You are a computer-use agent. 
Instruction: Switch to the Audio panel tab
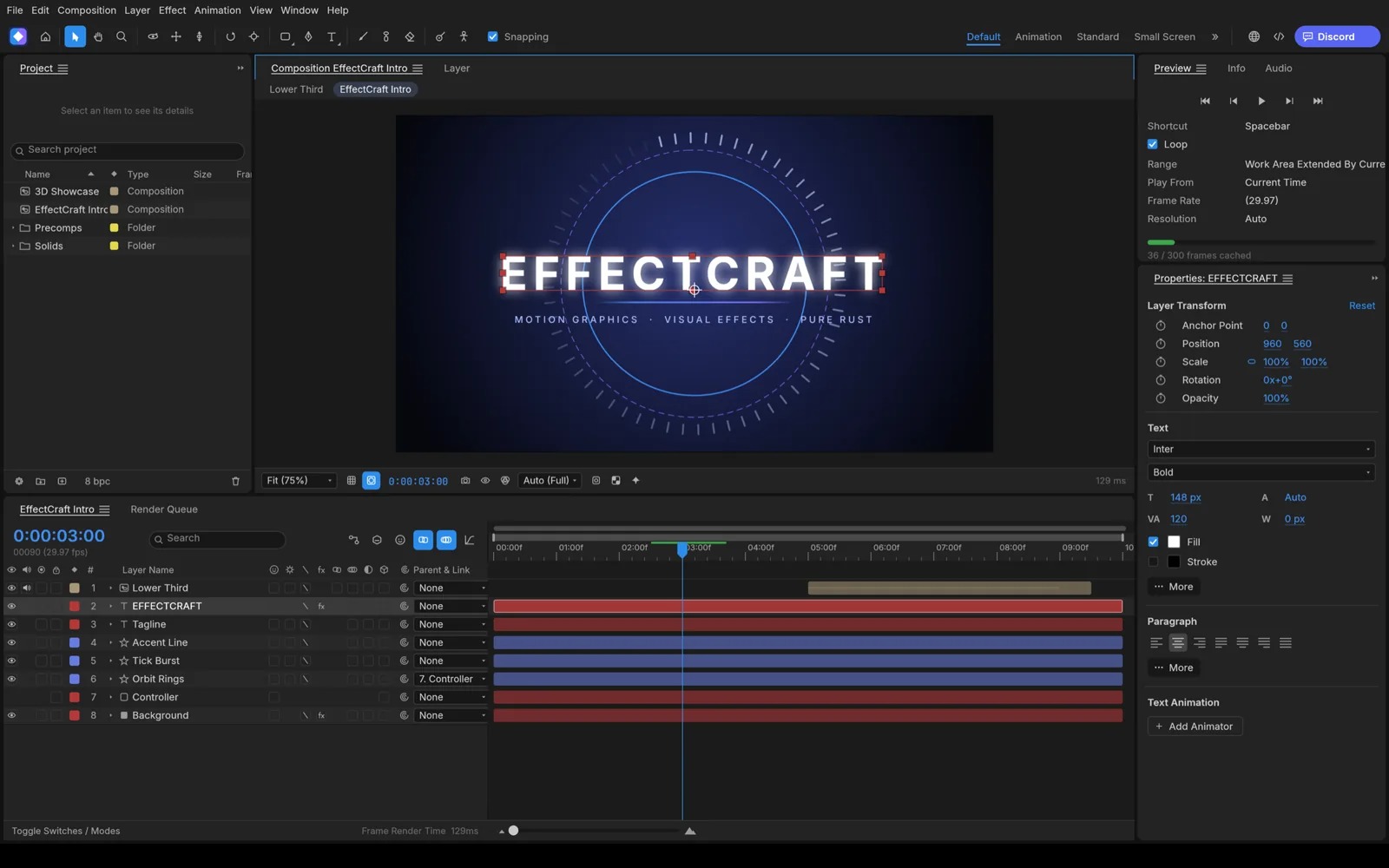pyautogui.click(x=1278, y=68)
